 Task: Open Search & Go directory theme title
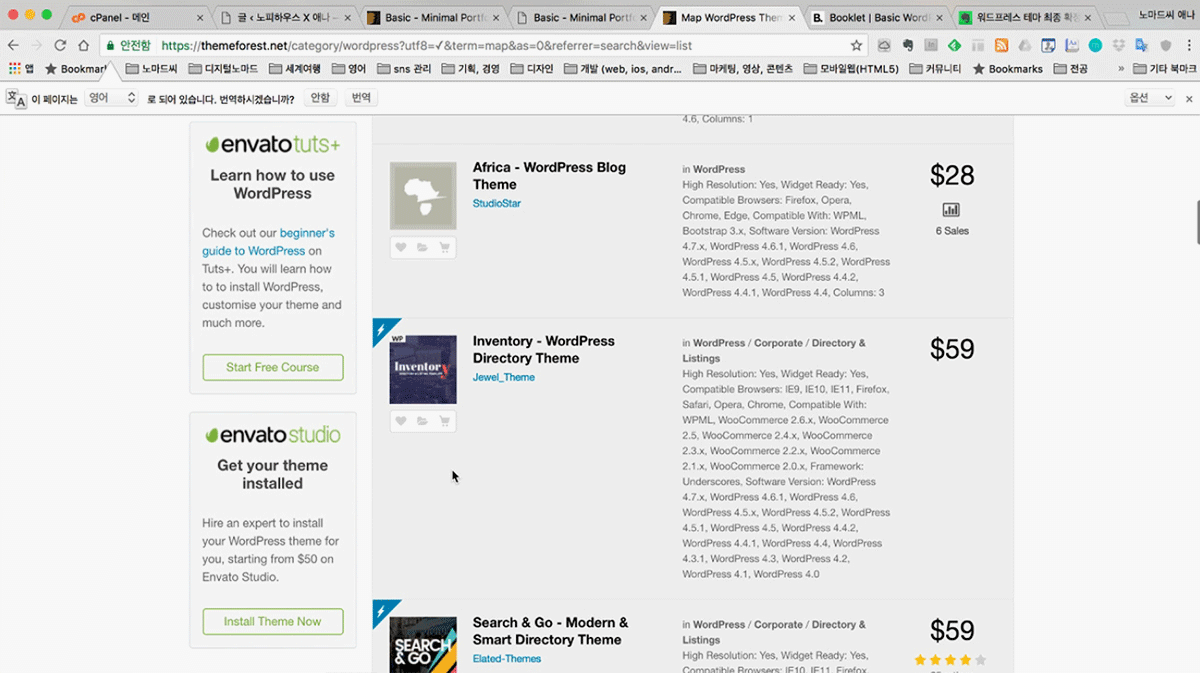pos(551,631)
